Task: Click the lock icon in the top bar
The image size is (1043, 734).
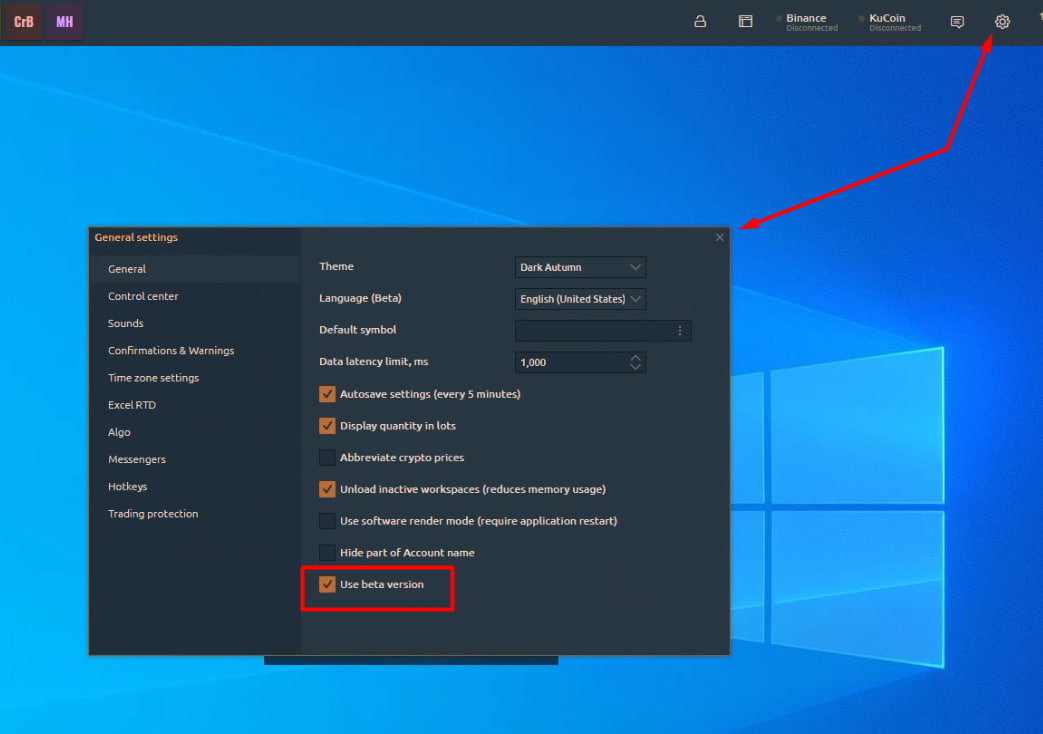Action: coord(700,22)
